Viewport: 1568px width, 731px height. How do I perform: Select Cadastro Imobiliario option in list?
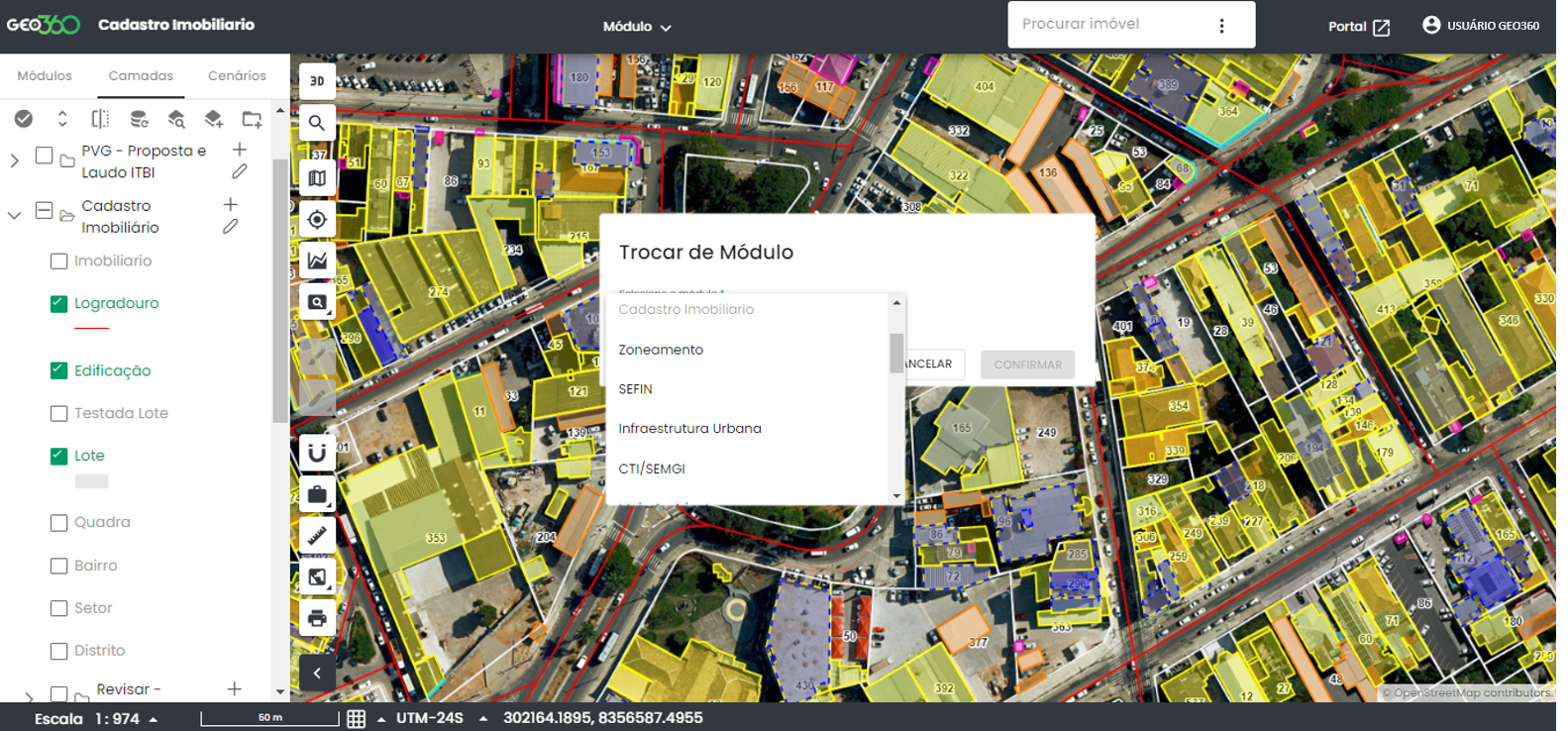748,310
